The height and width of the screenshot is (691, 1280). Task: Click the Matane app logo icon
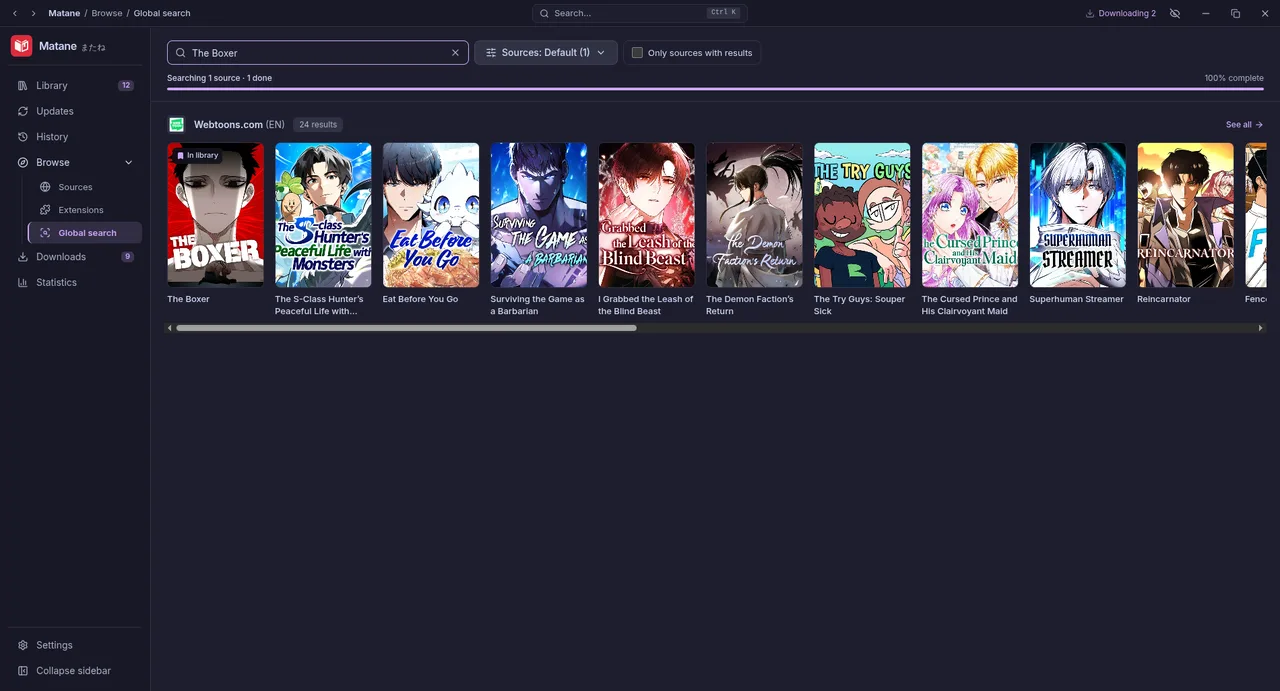pyautogui.click(x=21, y=46)
